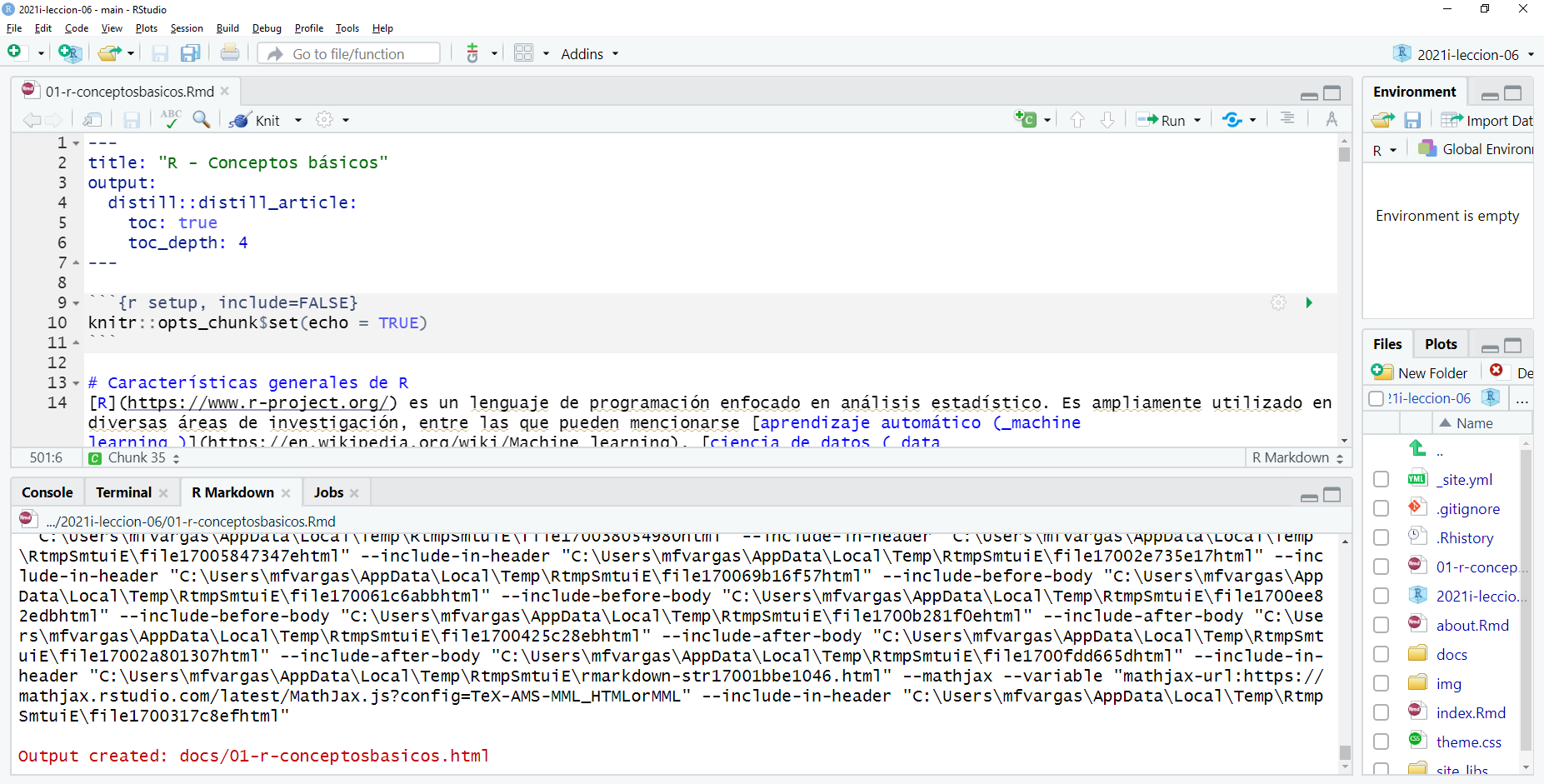The width and height of the screenshot is (1544, 784).
Task: Open the Session menu
Action: pos(186,28)
